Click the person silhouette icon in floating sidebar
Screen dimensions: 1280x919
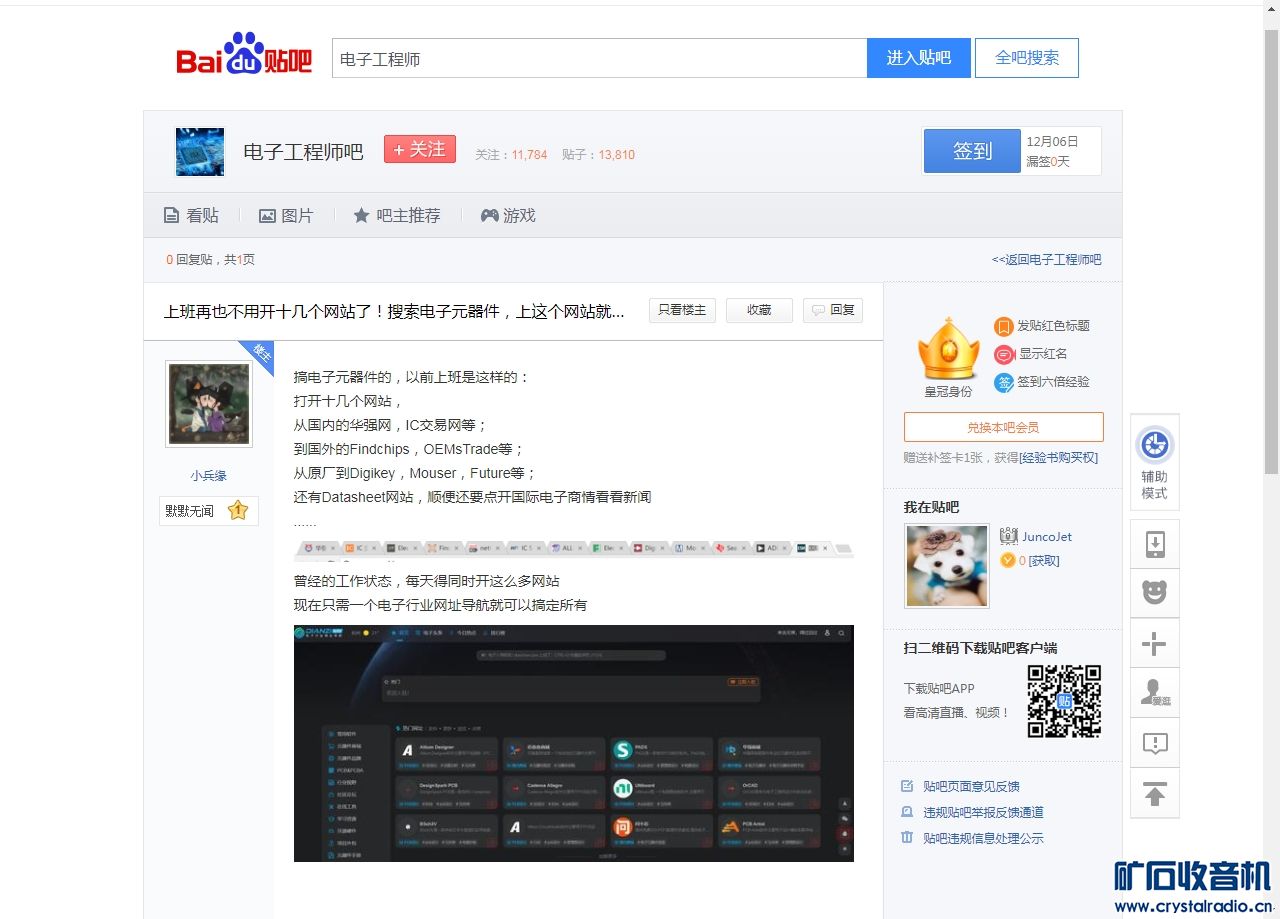click(x=1155, y=692)
